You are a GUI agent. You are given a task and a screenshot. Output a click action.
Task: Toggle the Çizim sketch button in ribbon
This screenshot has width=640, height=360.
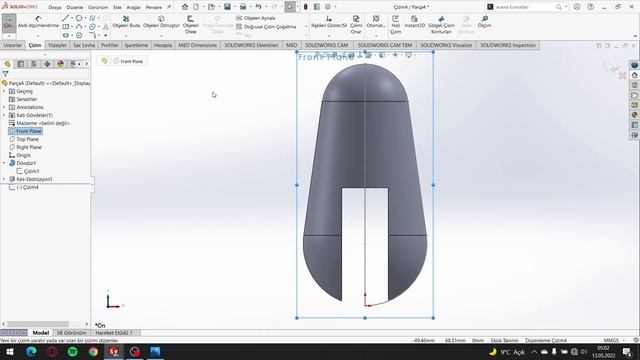click(9, 23)
